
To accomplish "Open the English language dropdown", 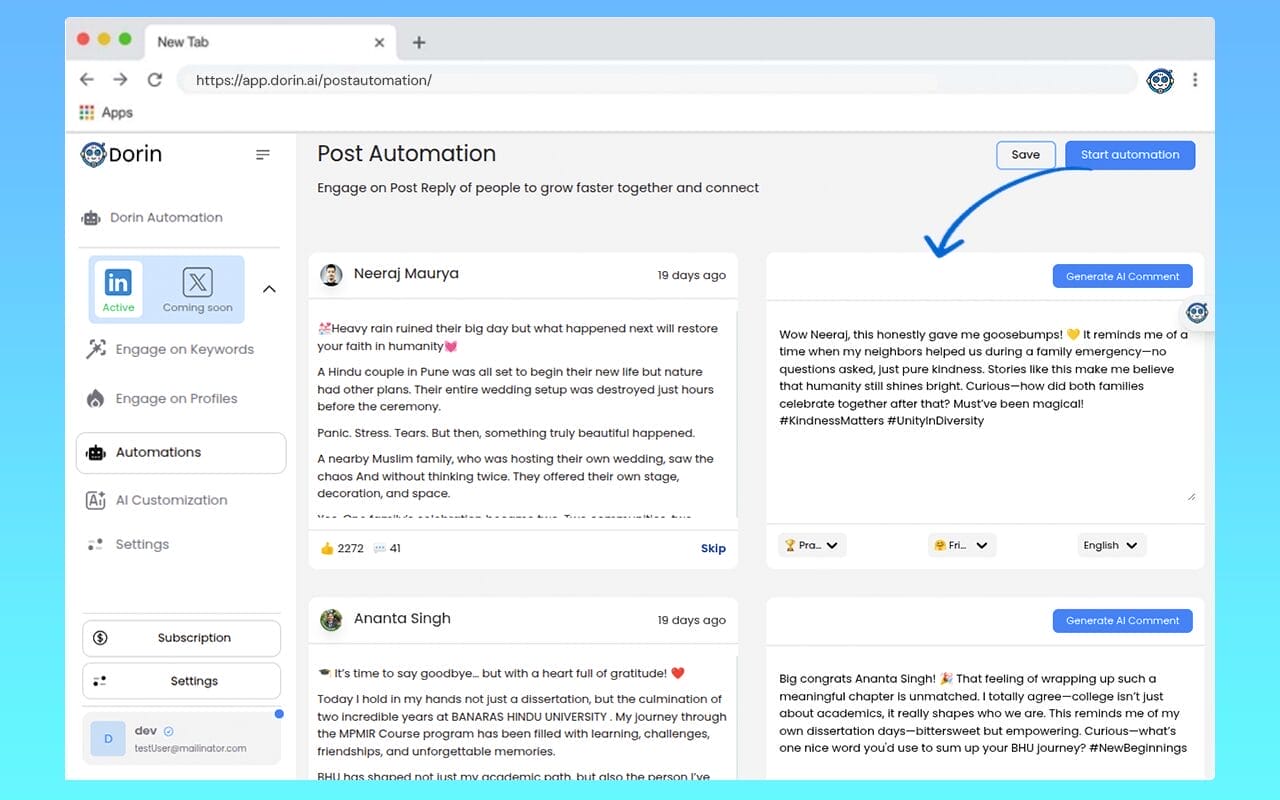I will [1111, 545].
